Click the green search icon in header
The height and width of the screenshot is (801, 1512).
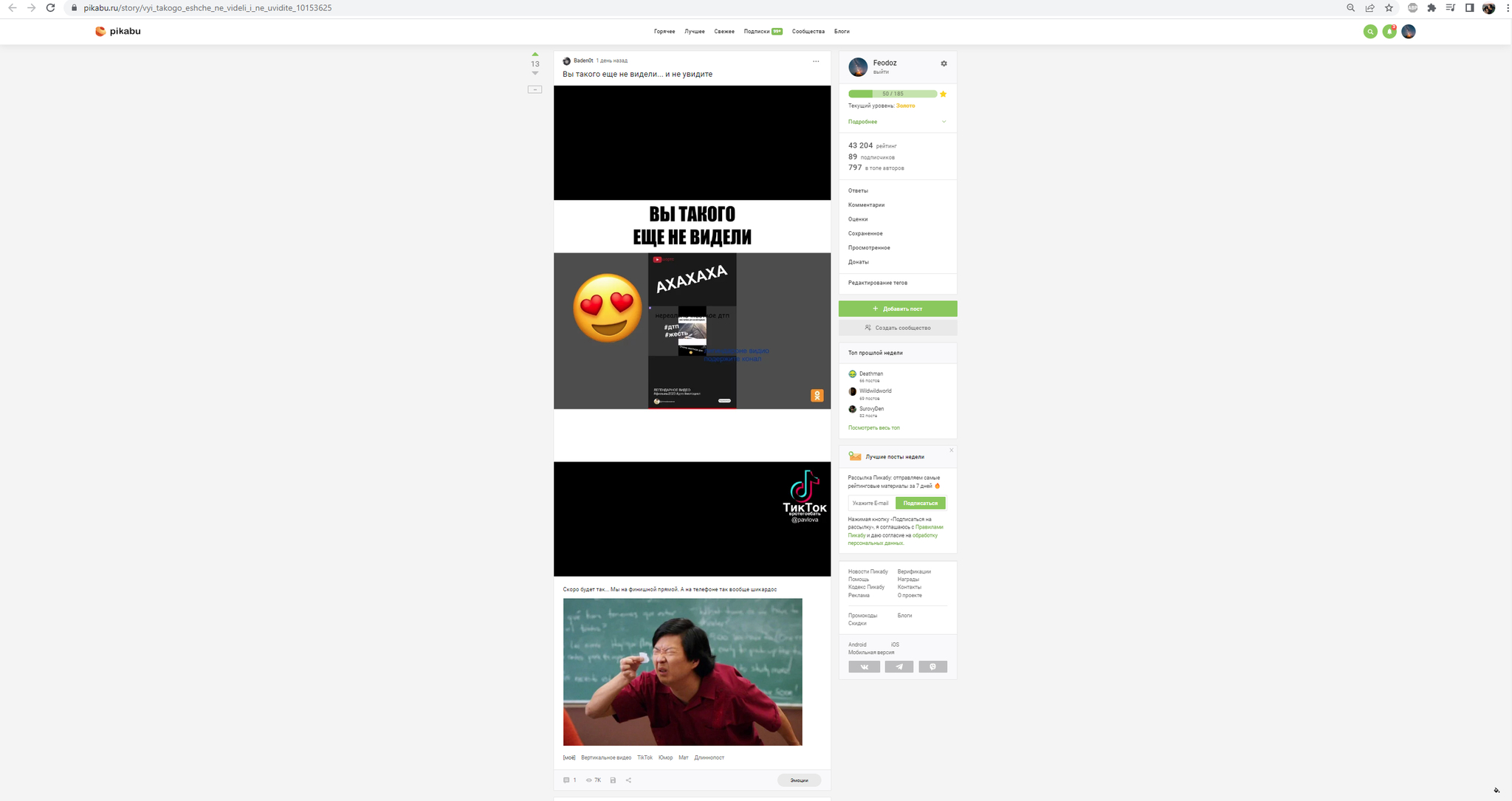point(1370,32)
